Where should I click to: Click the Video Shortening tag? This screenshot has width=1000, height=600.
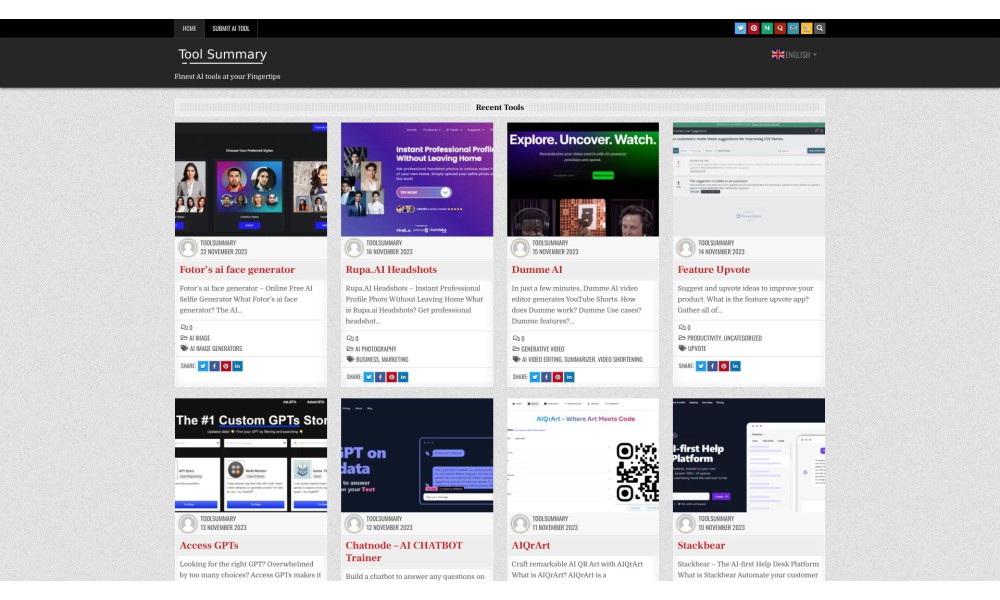pos(620,360)
